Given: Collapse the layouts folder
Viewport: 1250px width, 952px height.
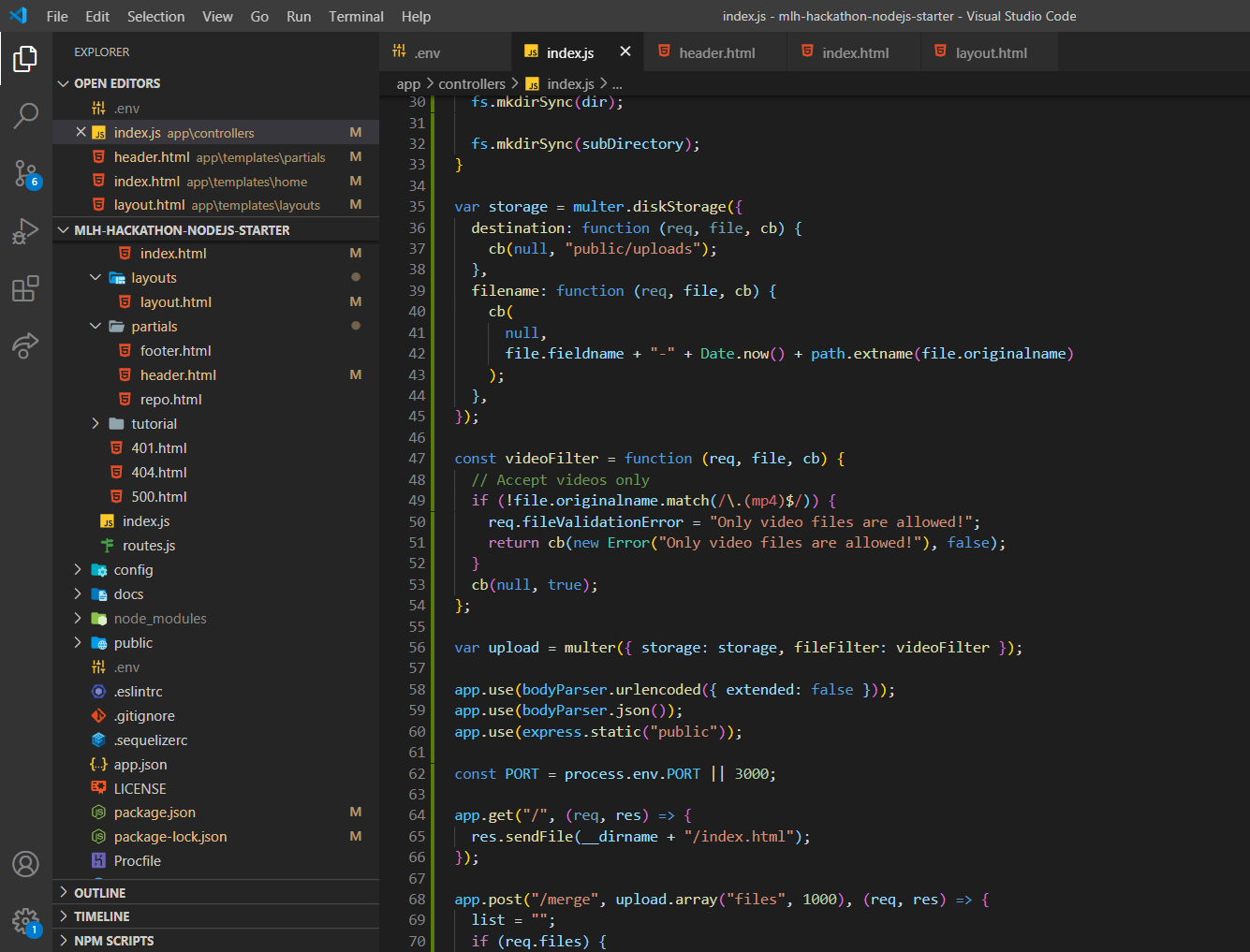Looking at the screenshot, I should (x=96, y=278).
